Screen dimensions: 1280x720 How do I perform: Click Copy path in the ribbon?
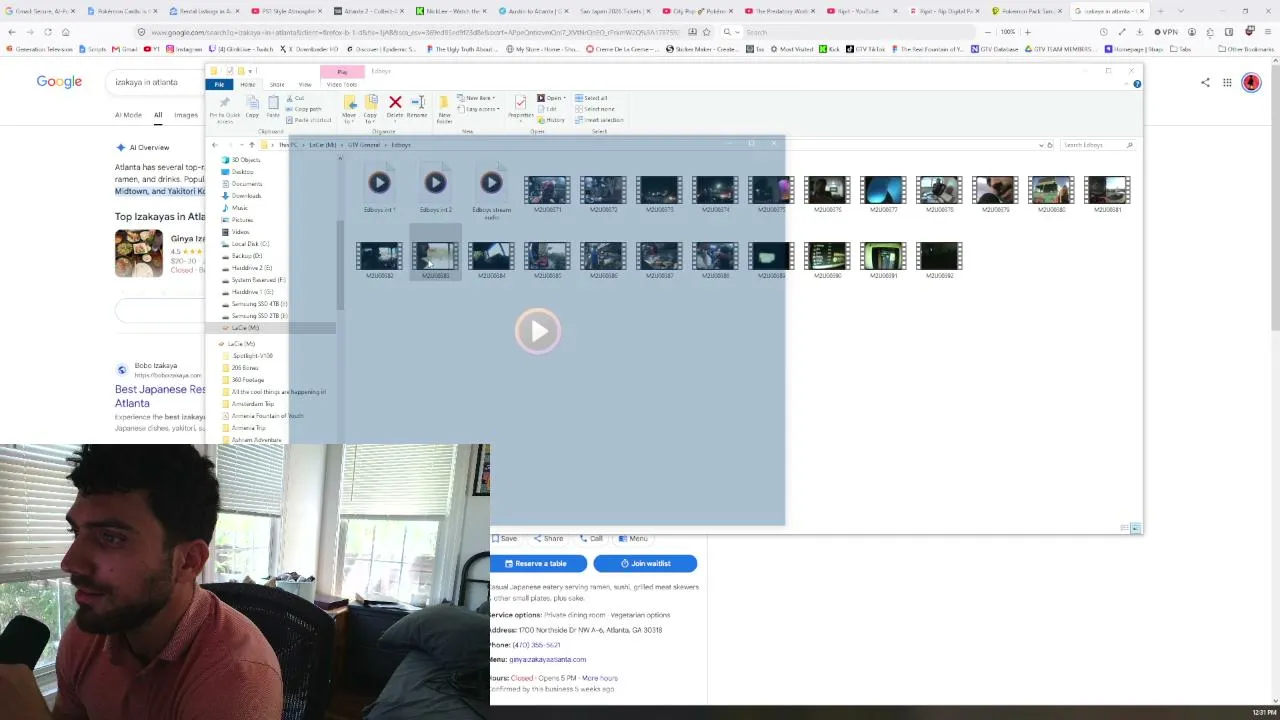click(x=304, y=109)
